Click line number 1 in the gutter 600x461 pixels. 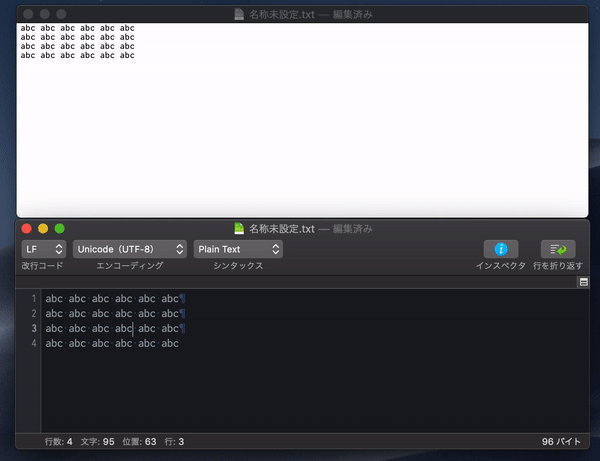(x=34, y=298)
